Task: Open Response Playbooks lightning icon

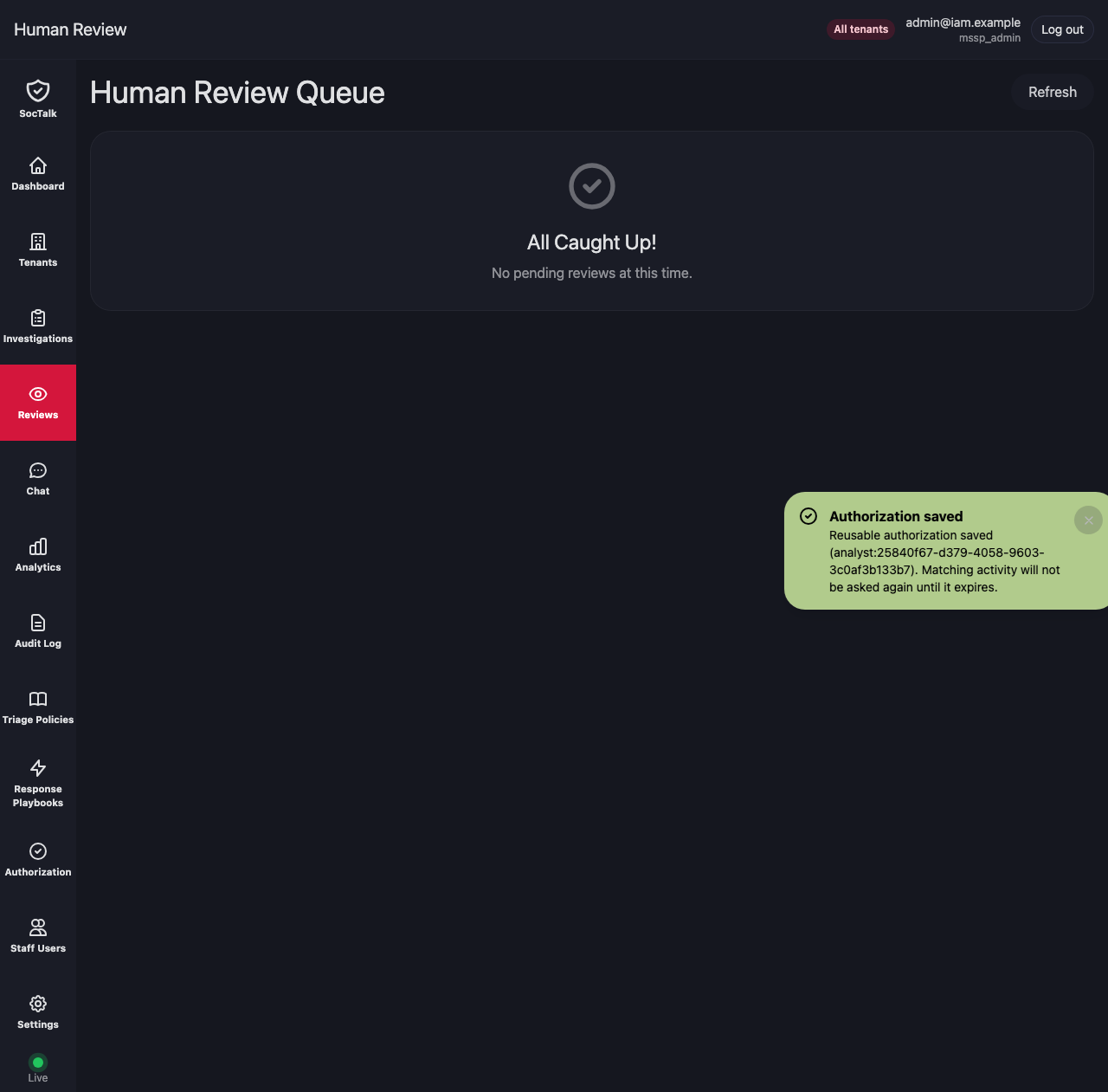Action: click(38, 768)
